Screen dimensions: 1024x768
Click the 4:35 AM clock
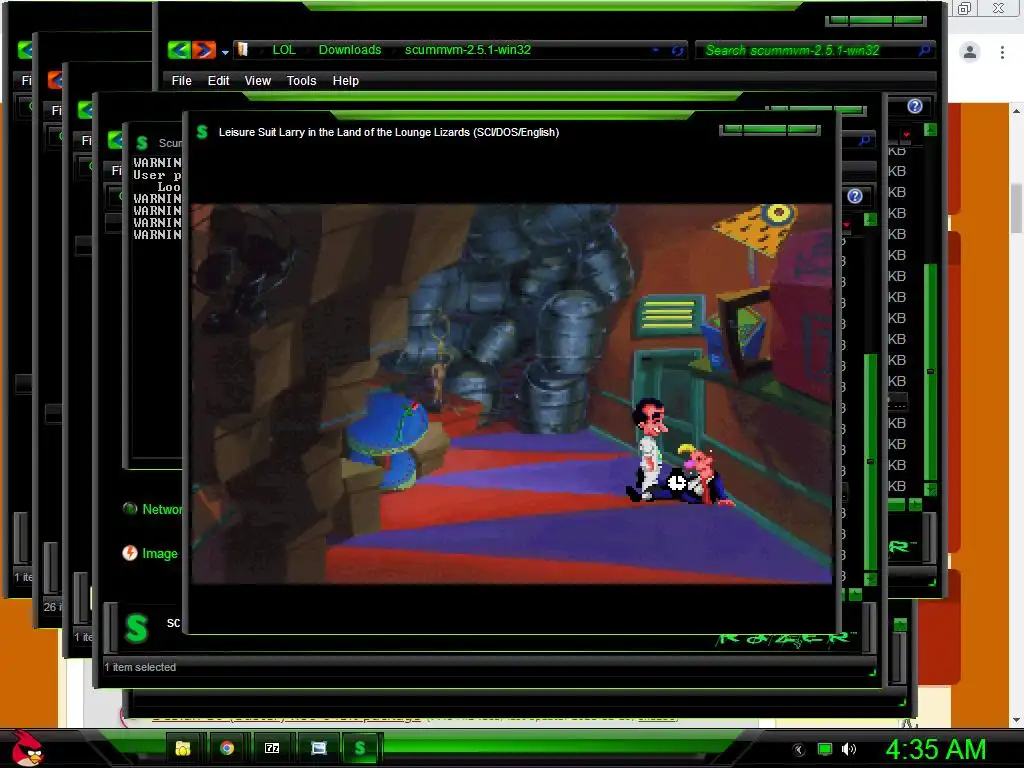(x=935, y=749)
